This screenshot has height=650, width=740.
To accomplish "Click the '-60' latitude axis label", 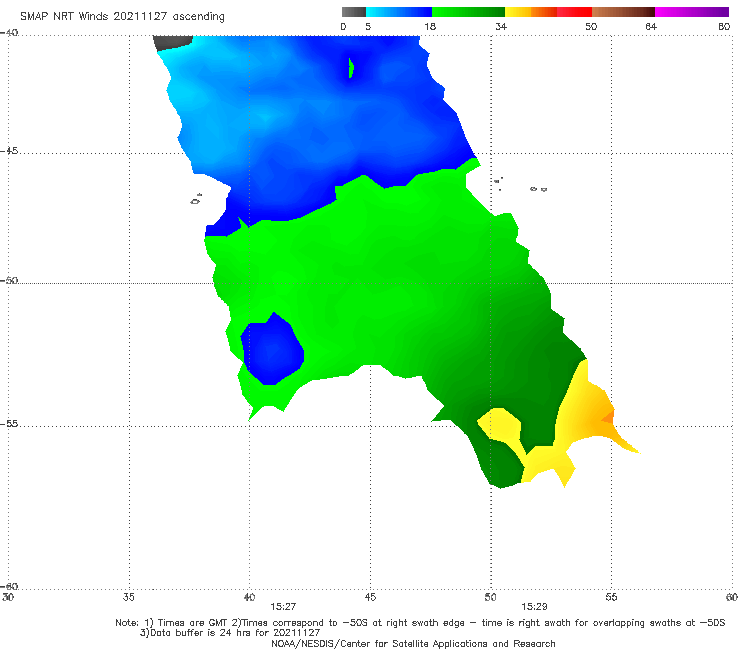I will click(9, 586).
